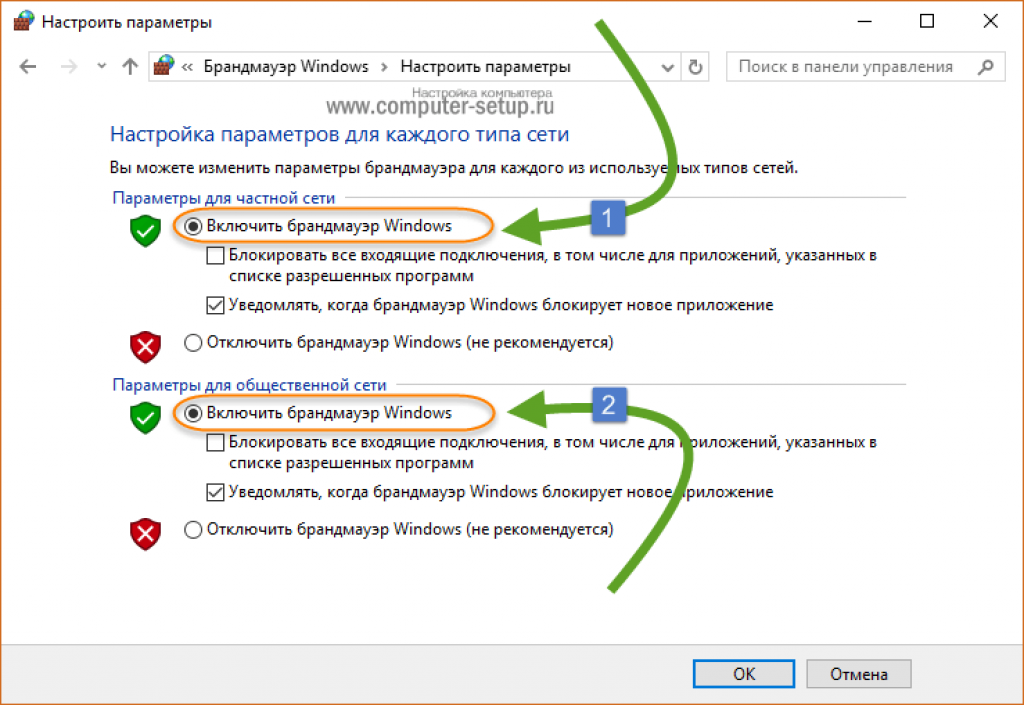Image resolution: width=1024 pixels, height=705 pixels.
Task: Click red shield in private network section
Action: tap(145, 347)
